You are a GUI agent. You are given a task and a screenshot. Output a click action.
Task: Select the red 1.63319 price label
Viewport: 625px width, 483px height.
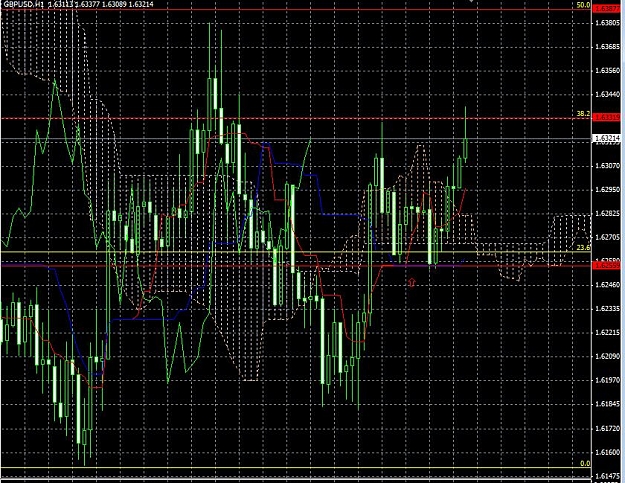607,117
